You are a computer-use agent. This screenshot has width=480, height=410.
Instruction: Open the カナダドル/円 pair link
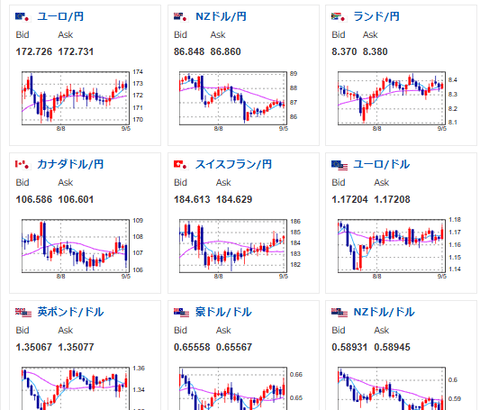click(70, 164)
